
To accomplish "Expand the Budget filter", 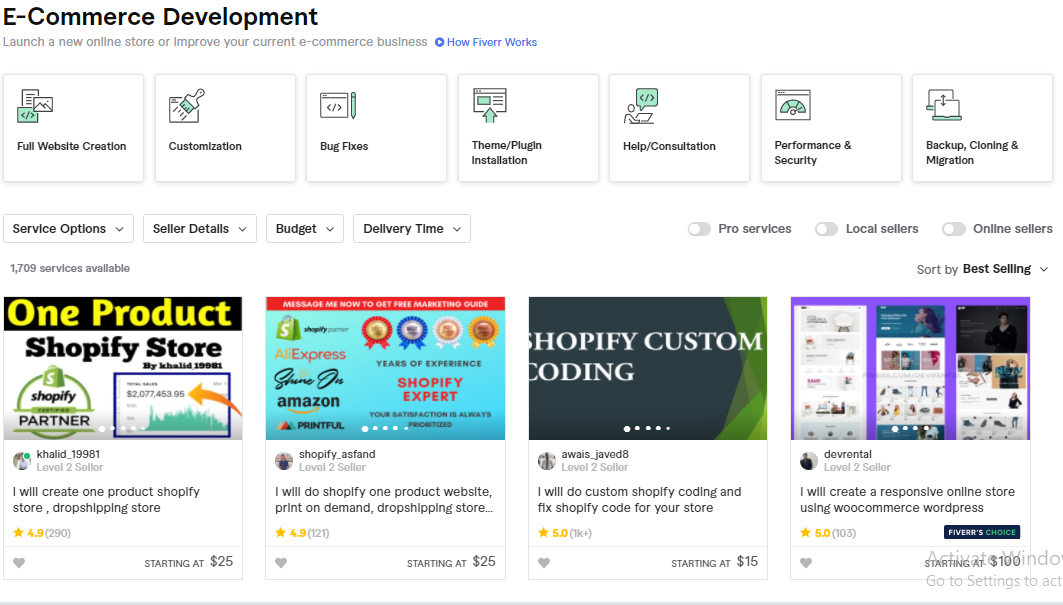I will pos(305,229).
